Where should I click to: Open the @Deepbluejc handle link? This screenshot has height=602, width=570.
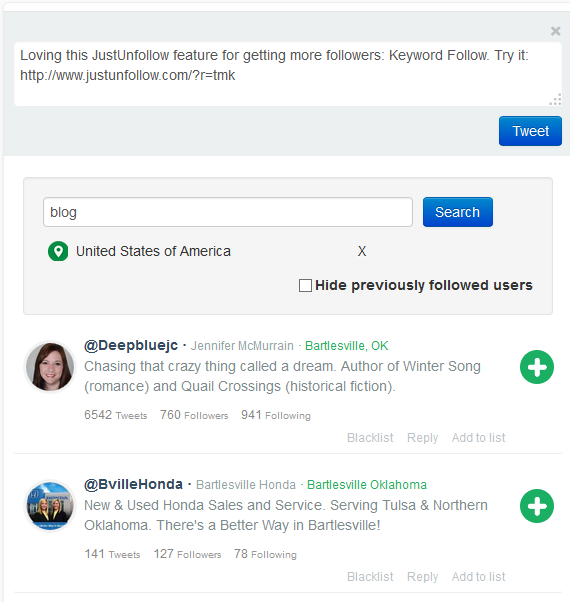(x=131, y=346)
